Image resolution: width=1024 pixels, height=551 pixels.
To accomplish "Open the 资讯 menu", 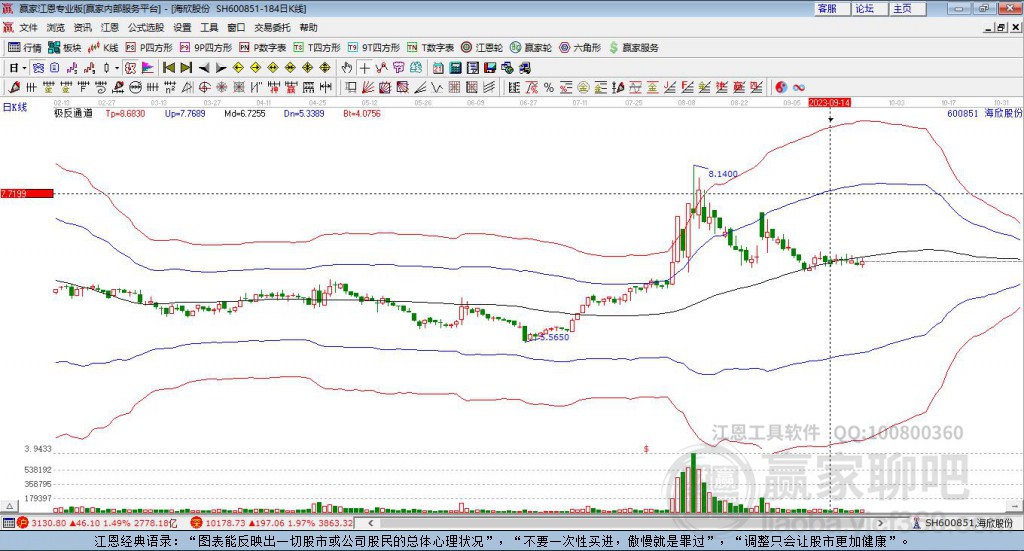I will (82, 27).
